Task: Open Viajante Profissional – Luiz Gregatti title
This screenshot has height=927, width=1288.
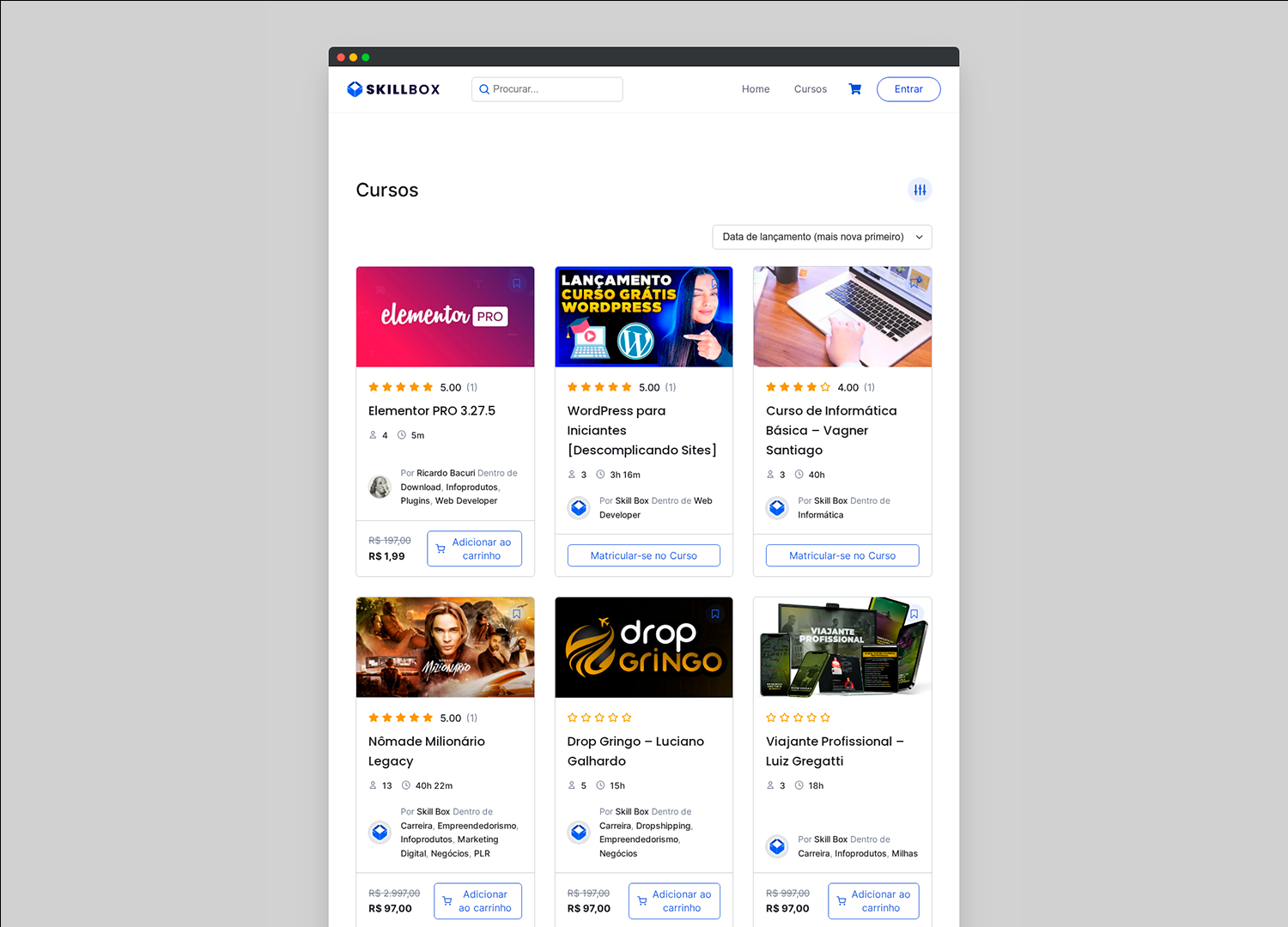Action: 835,751
